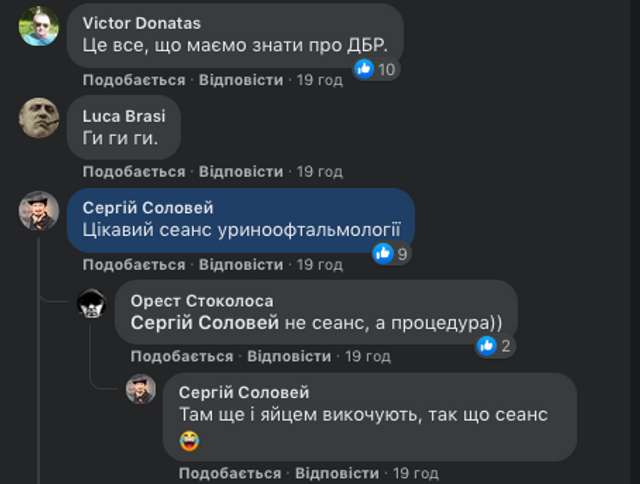Click the like reaction icon showing 10

(x=364, y=69)
